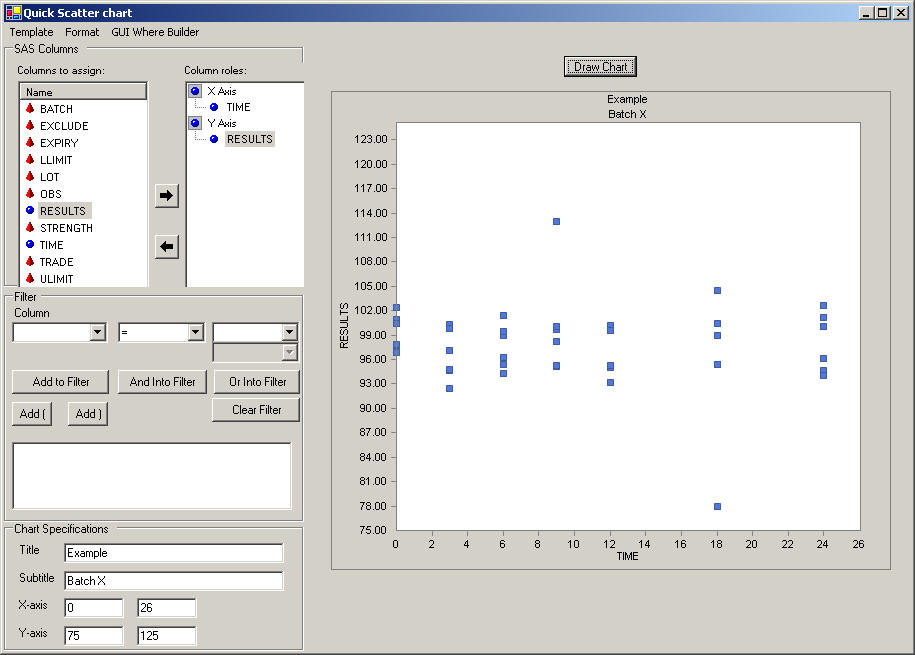Click the X Axis role icon
915x655 pixels.
point(195,91)
